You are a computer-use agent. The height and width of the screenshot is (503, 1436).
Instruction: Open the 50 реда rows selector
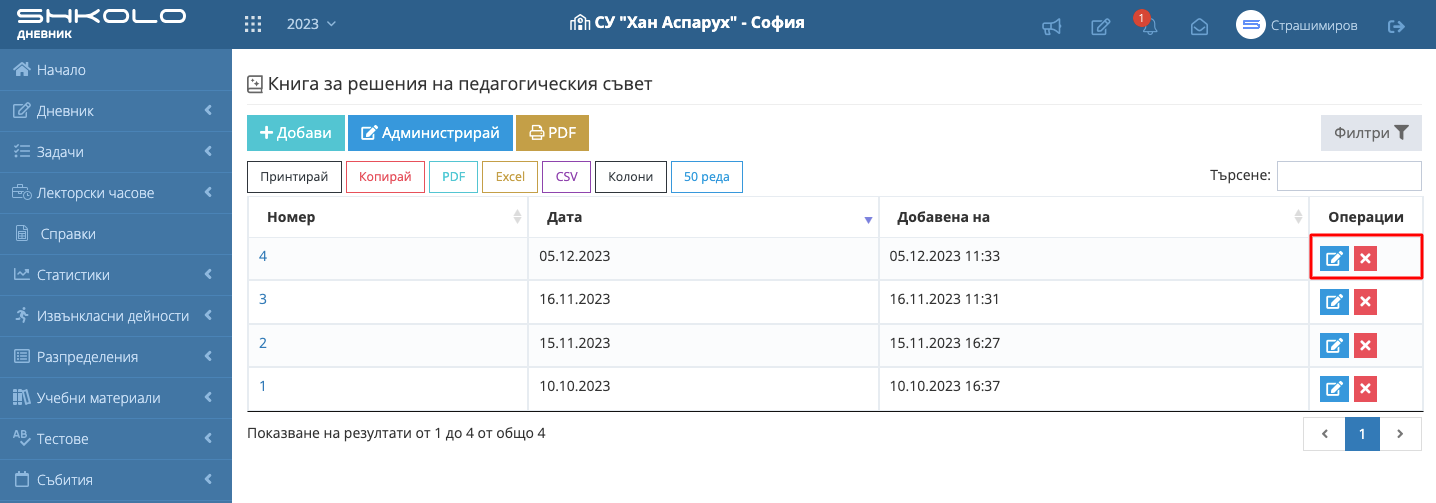pos(706,177)
